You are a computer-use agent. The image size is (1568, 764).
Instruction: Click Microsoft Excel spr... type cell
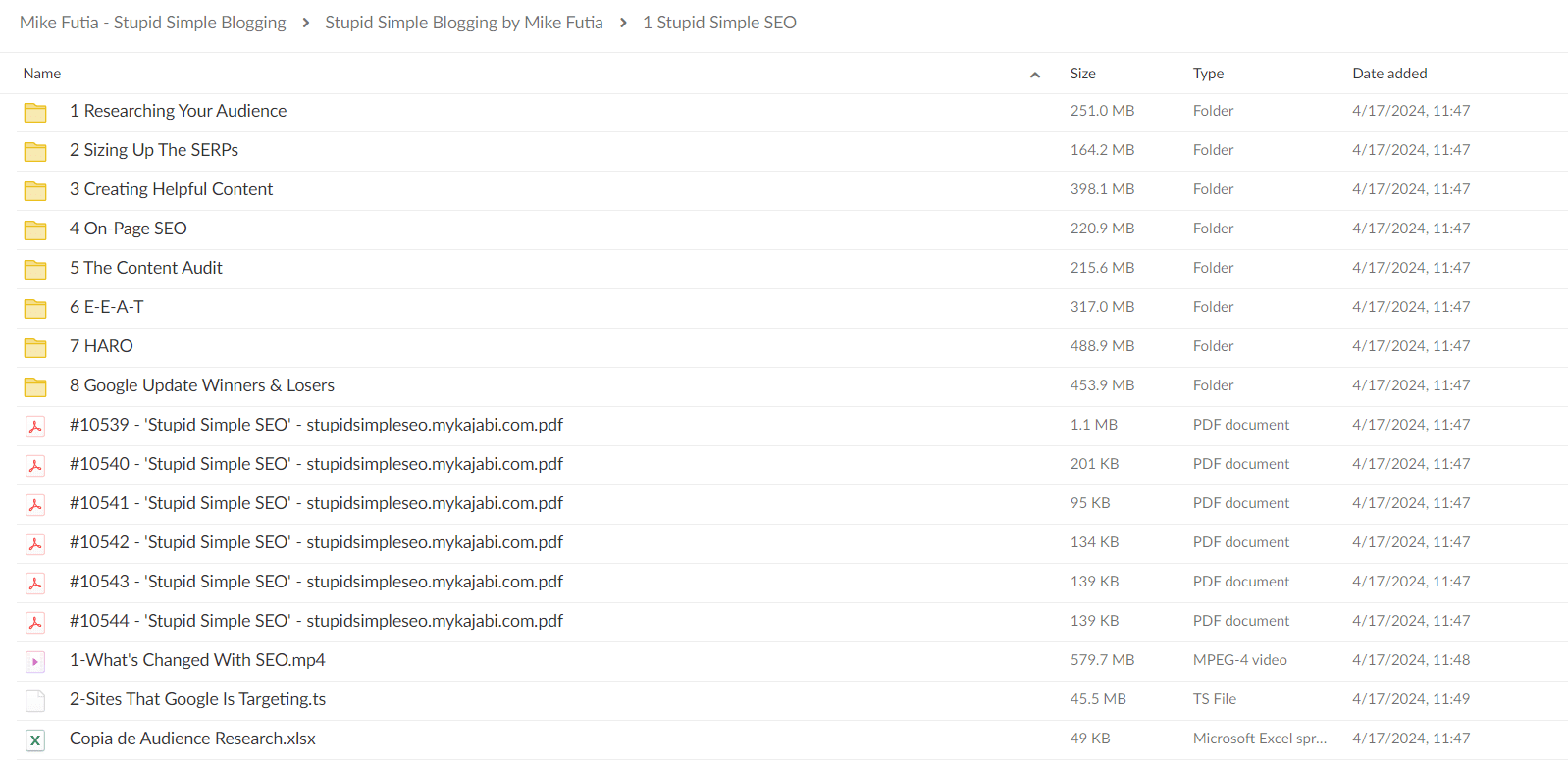tap(1260, 739)
